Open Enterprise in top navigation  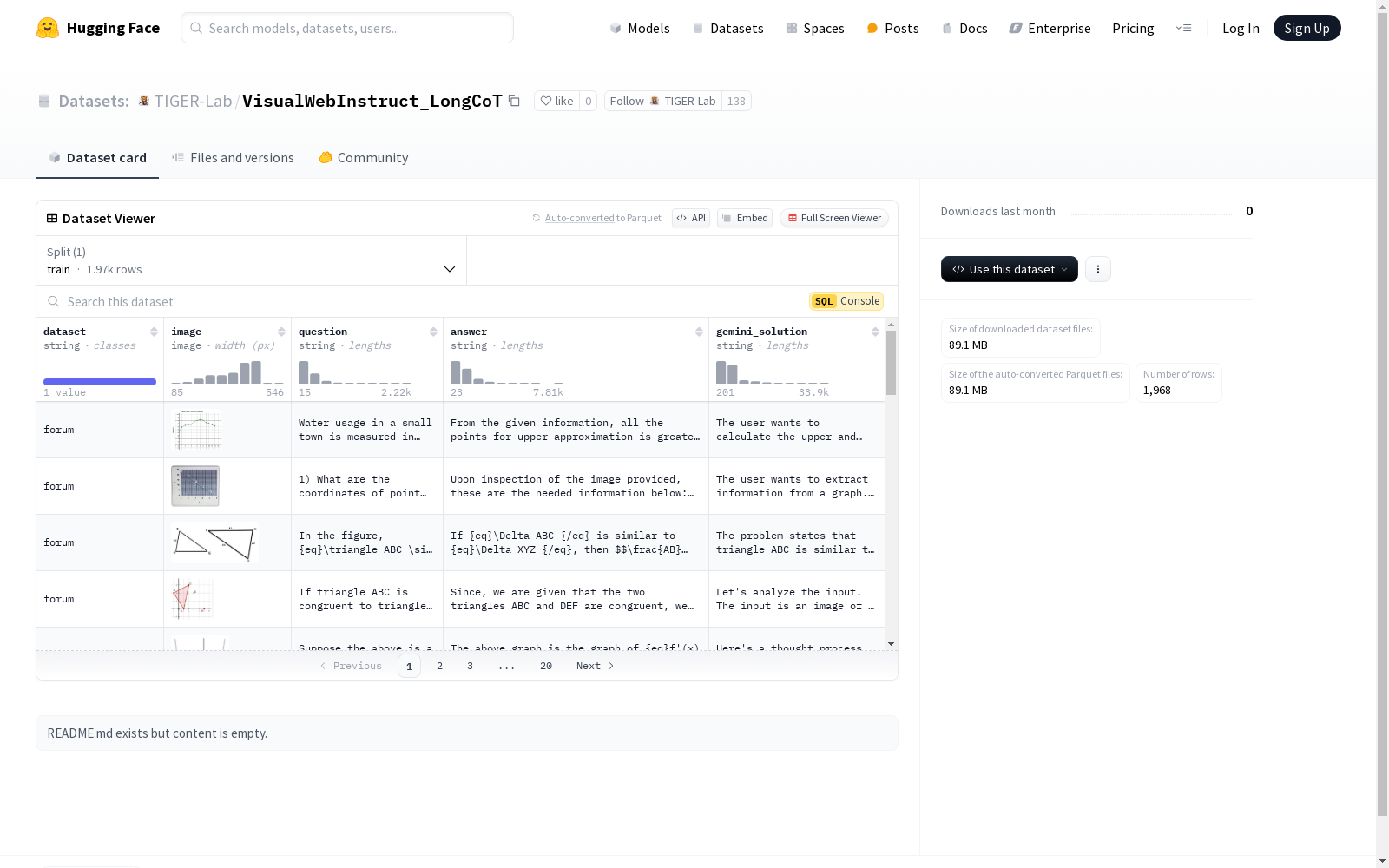pyautogui.click(x=1050, y=28)
